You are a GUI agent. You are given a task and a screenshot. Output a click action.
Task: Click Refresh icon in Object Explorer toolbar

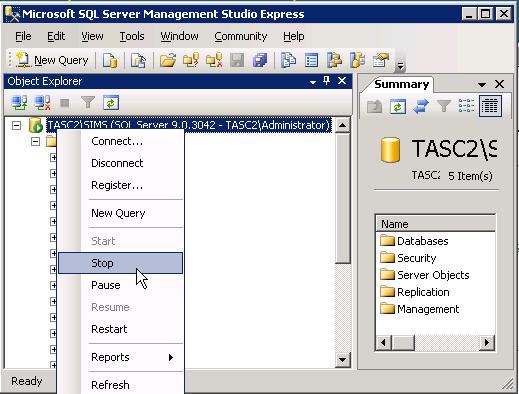111,103
